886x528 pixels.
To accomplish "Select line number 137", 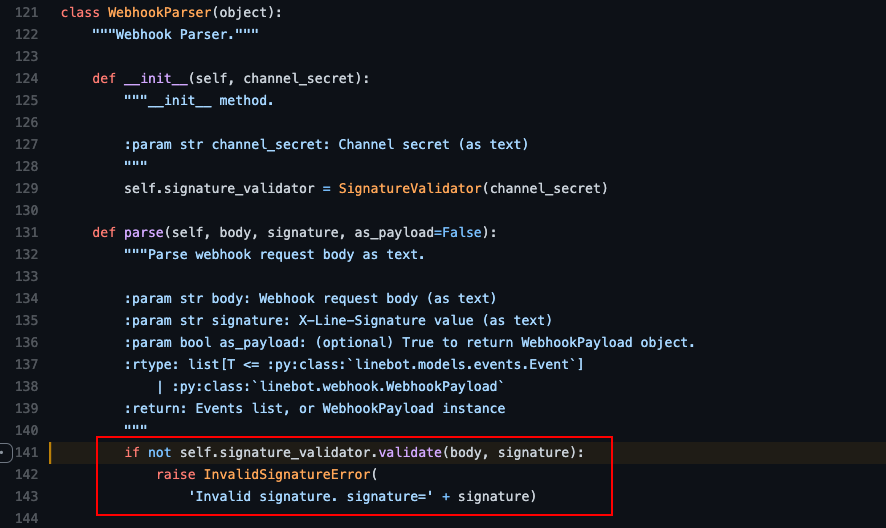I will coord(27,365).
